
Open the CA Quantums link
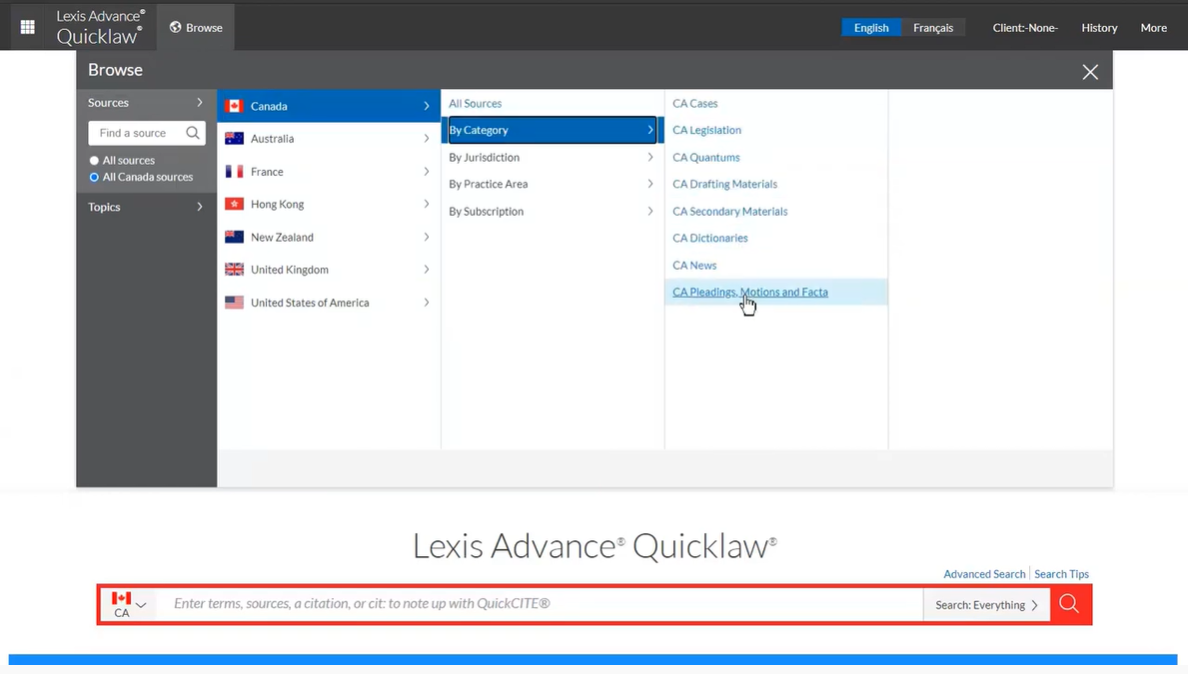click(x=706, y=157)
